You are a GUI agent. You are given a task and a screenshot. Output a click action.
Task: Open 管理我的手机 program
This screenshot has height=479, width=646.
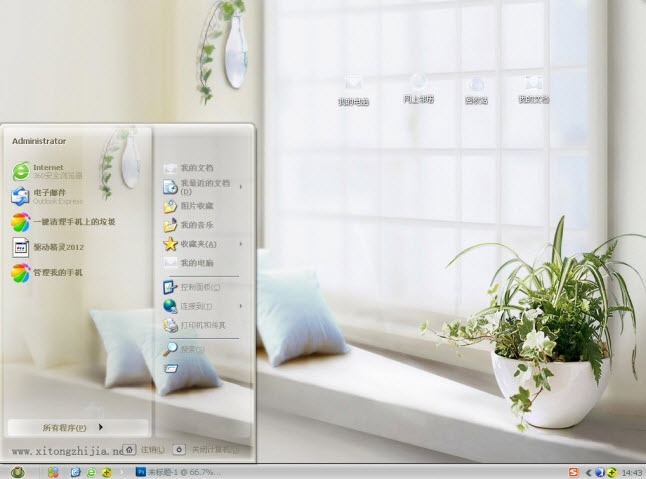click(x=47, y=273)
